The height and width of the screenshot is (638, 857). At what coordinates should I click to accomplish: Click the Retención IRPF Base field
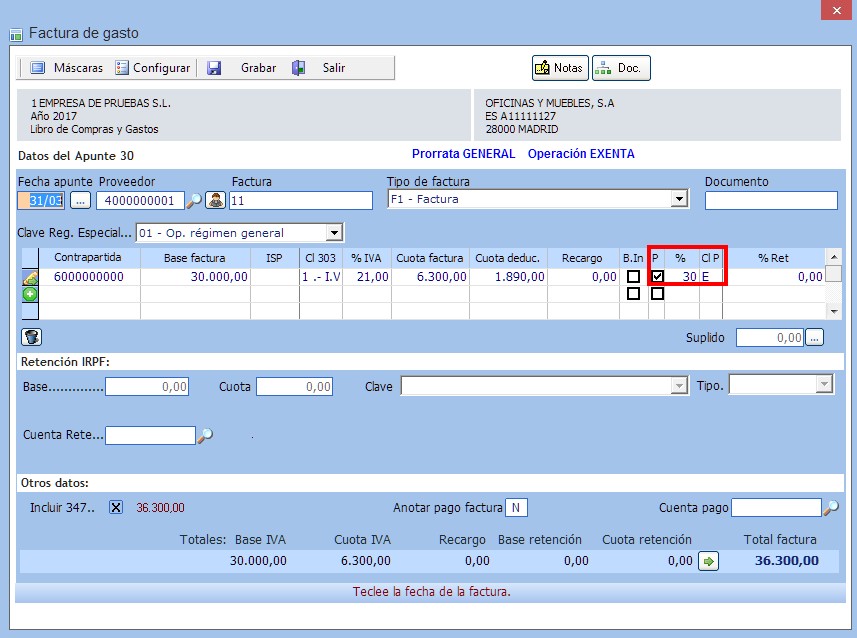(x=147, y=387)
